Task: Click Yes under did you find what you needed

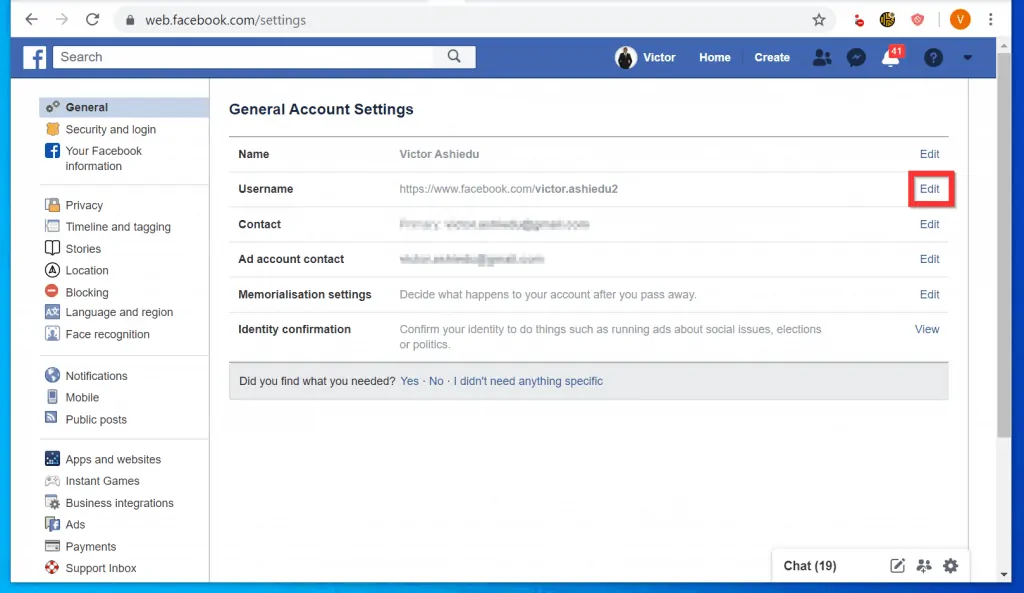Action: click(x=408, y=381)
